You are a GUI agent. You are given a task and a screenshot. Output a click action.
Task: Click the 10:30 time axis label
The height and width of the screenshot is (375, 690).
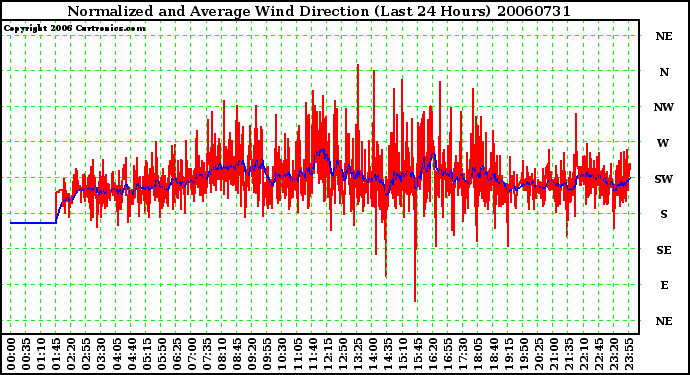click(282, 354)
